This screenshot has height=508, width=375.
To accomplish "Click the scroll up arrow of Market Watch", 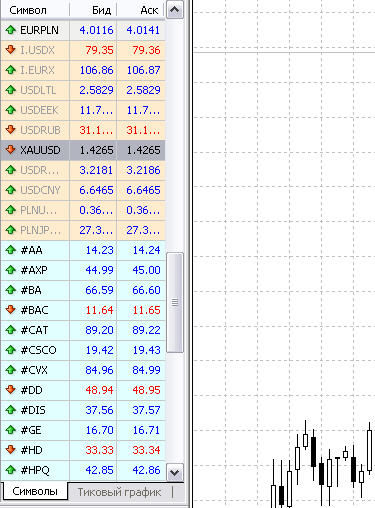I will 175,10.
